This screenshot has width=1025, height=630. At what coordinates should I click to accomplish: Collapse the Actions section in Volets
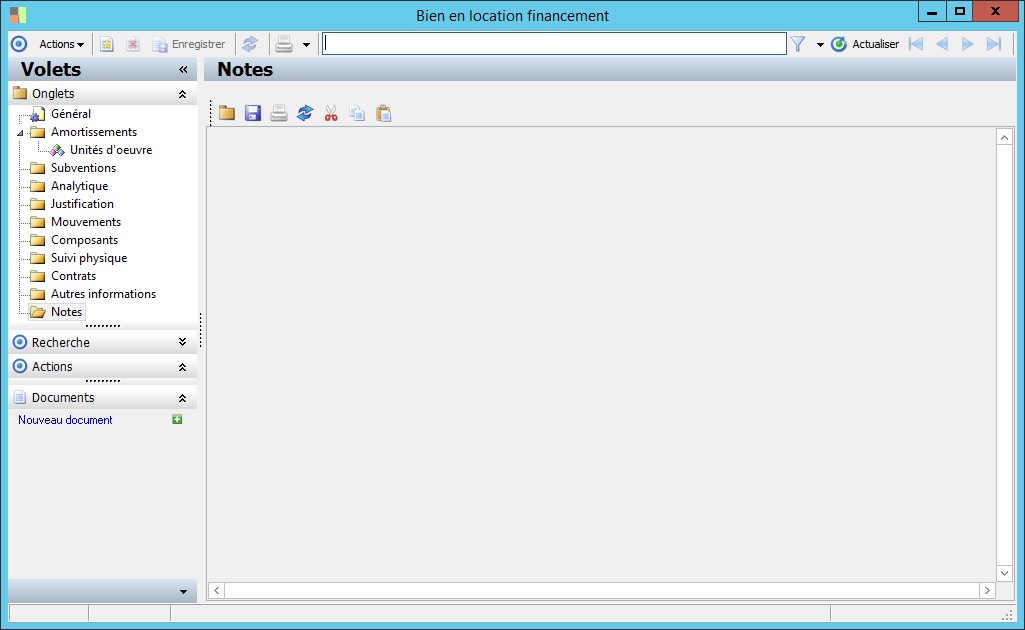pyautogui.click(x=182, y=367)
